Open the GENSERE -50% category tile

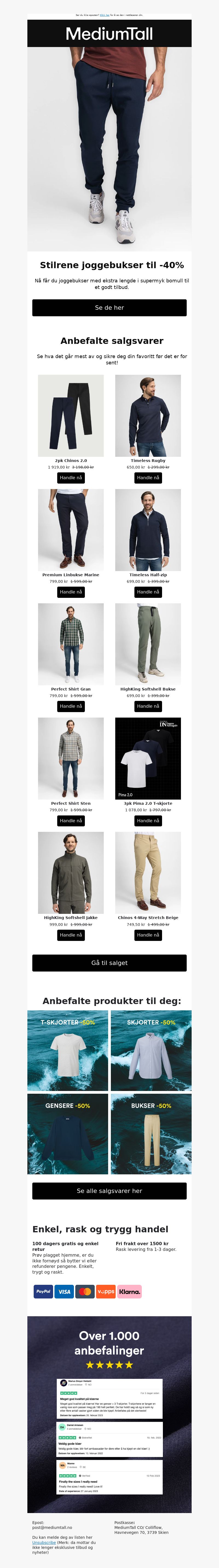click(68, 1134)
